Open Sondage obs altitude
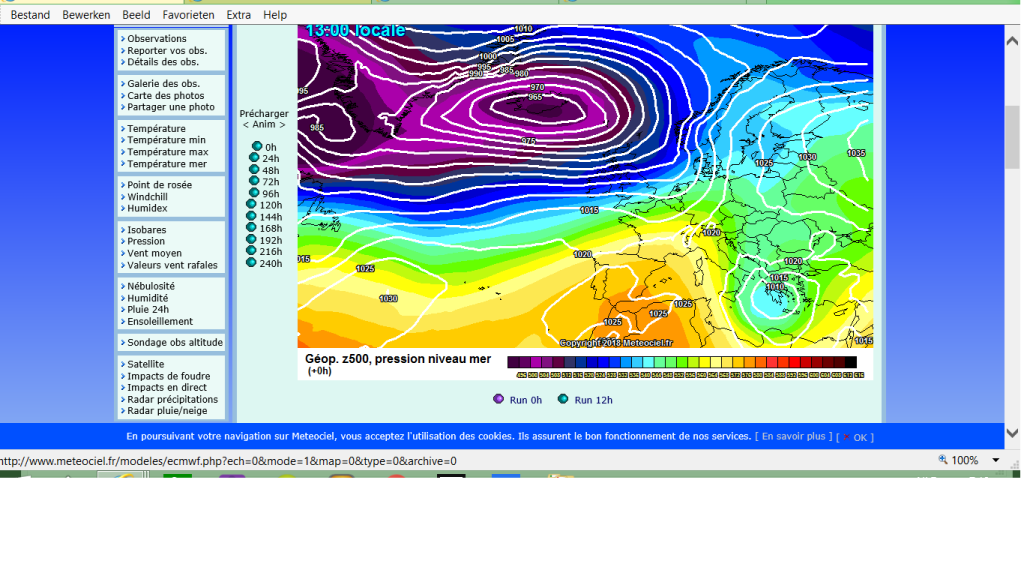This screenshot has height=576, width=1024. 175,342
